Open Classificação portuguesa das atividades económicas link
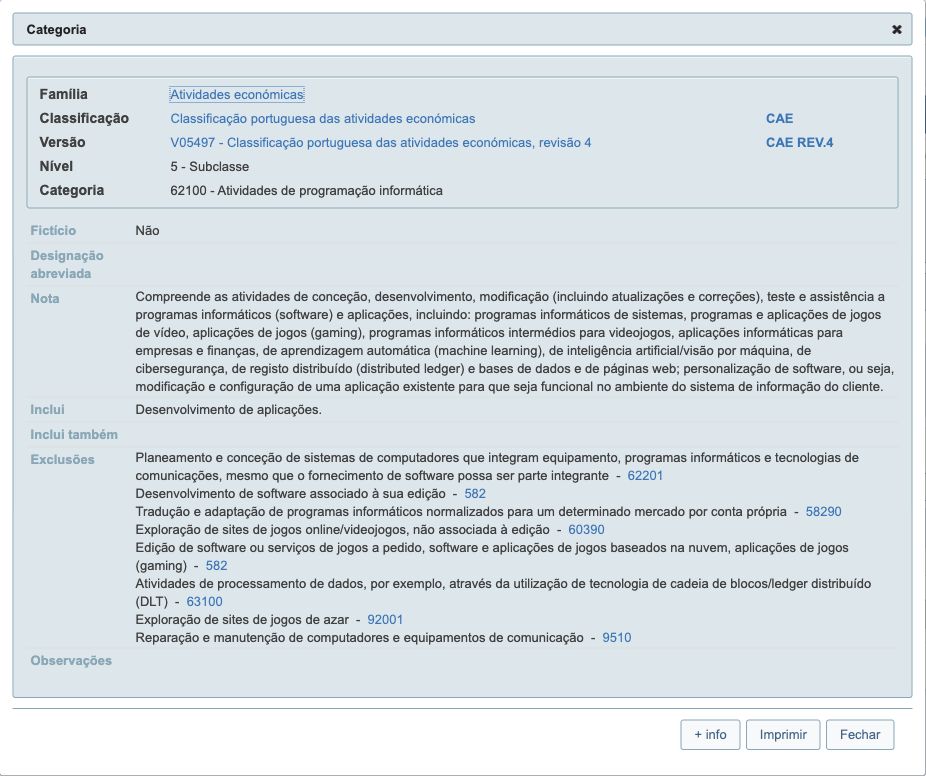926x776 pixels. pos(322,119)
